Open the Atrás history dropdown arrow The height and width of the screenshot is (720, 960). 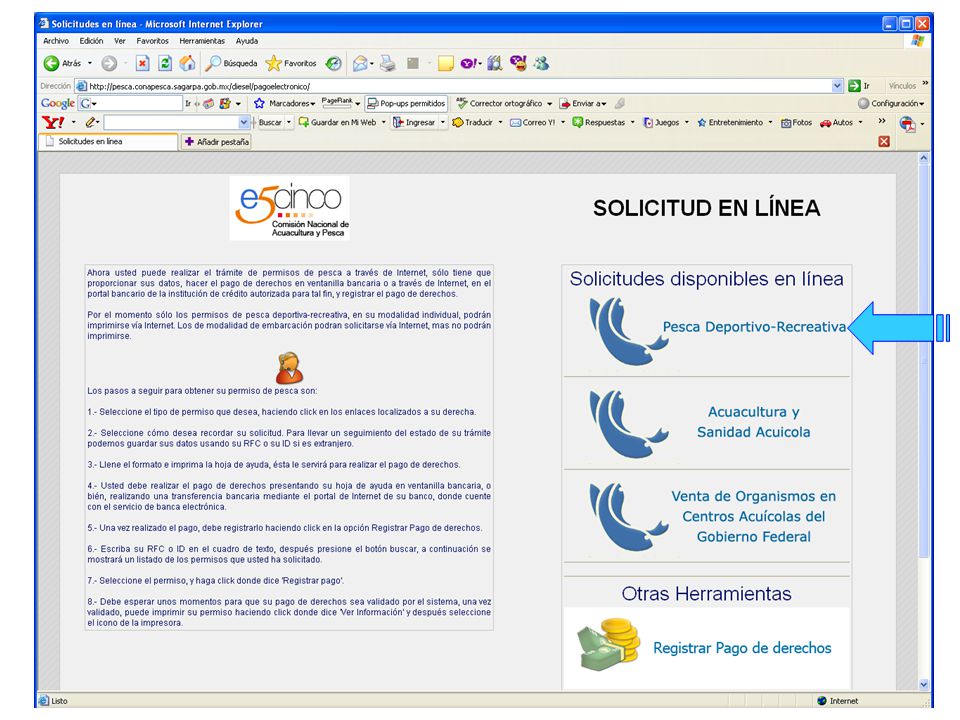tap(90, 63)
